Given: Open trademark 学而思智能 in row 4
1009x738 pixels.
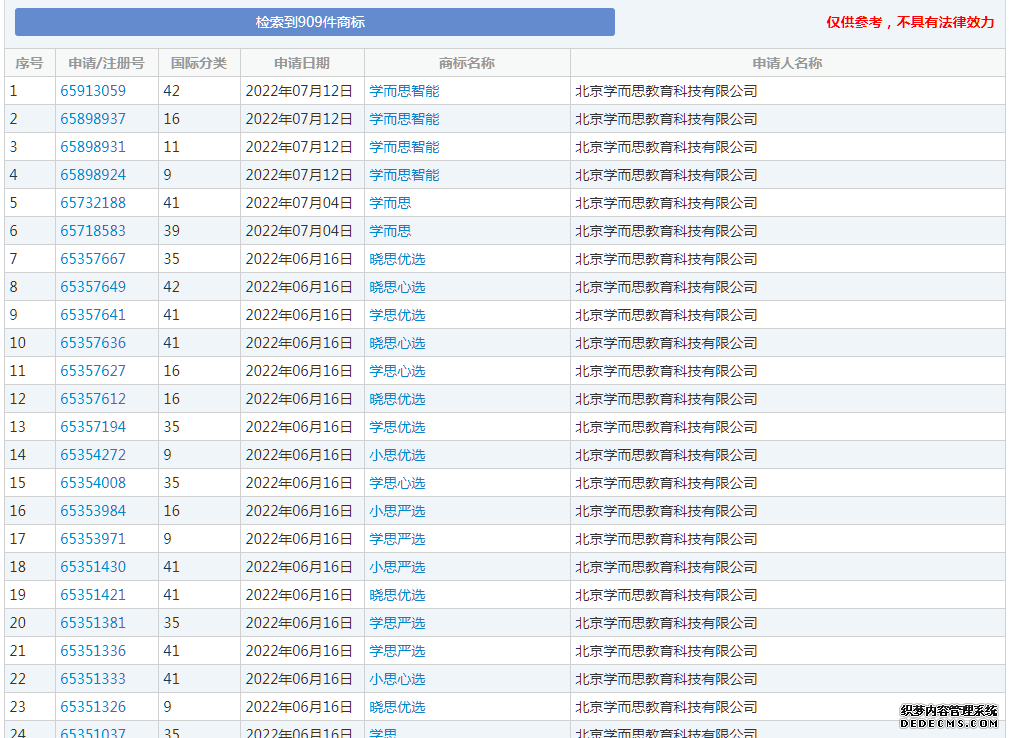Looking at the screenshot, I should [404, 175].
